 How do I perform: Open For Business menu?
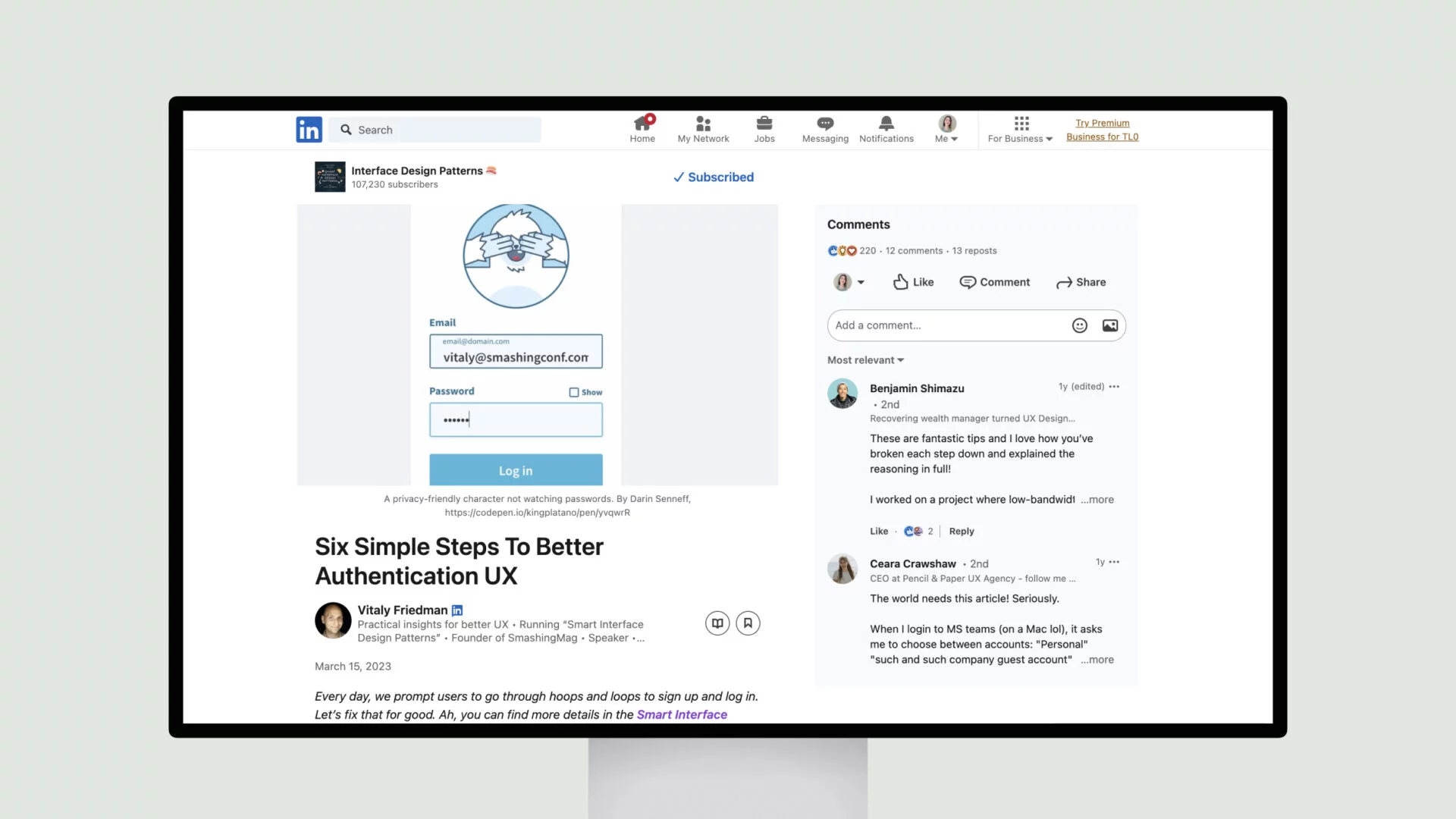1021,129
